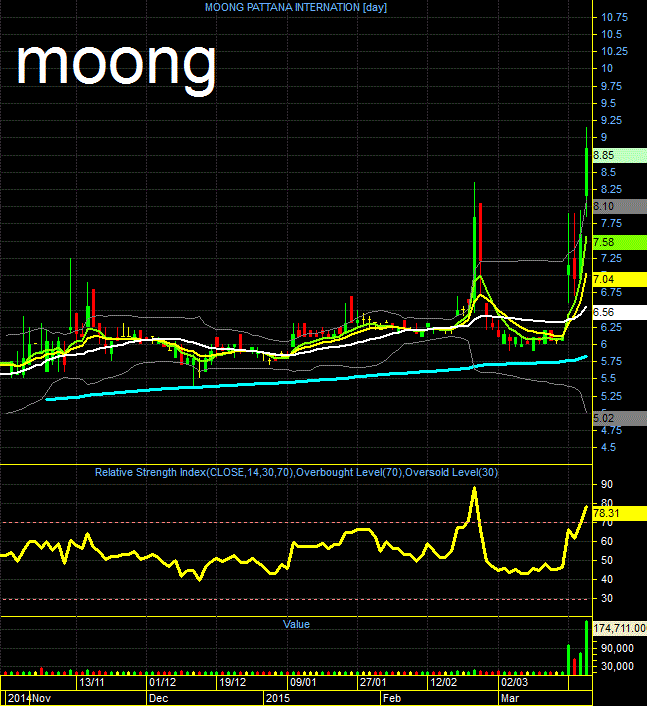Image resolution: width=659 pixels, height=706 pixels.
Task: Click the 9.25 price axis label
Action: point(611,120)
